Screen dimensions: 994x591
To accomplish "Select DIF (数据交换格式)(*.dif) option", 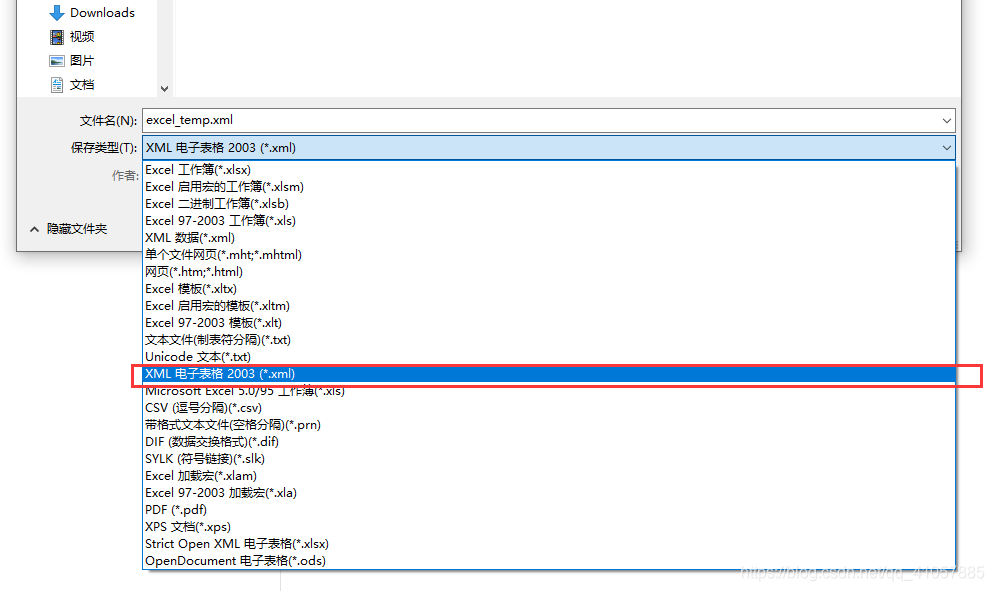I will point(549,442).
